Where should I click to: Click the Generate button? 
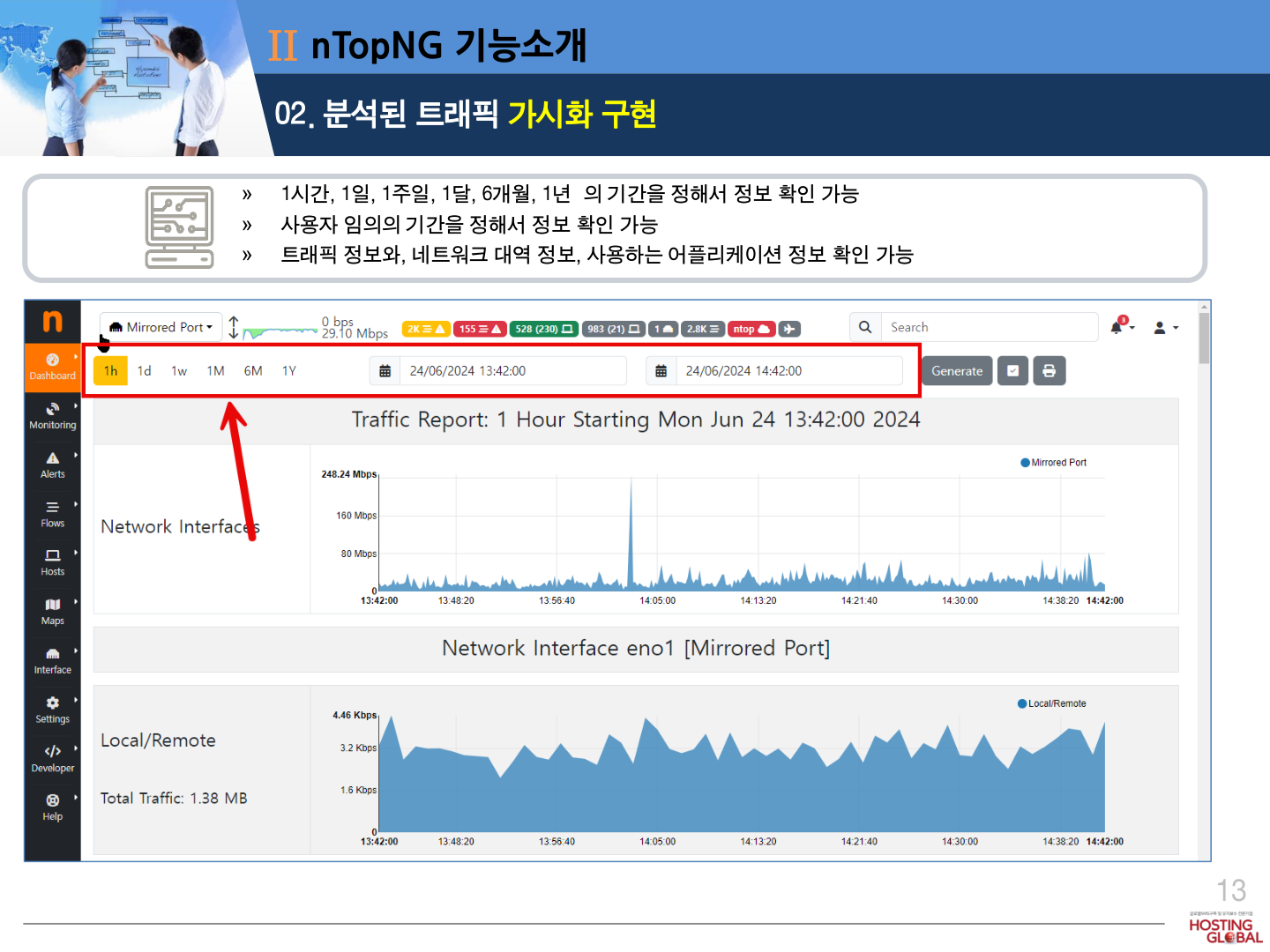coord(957,371)
